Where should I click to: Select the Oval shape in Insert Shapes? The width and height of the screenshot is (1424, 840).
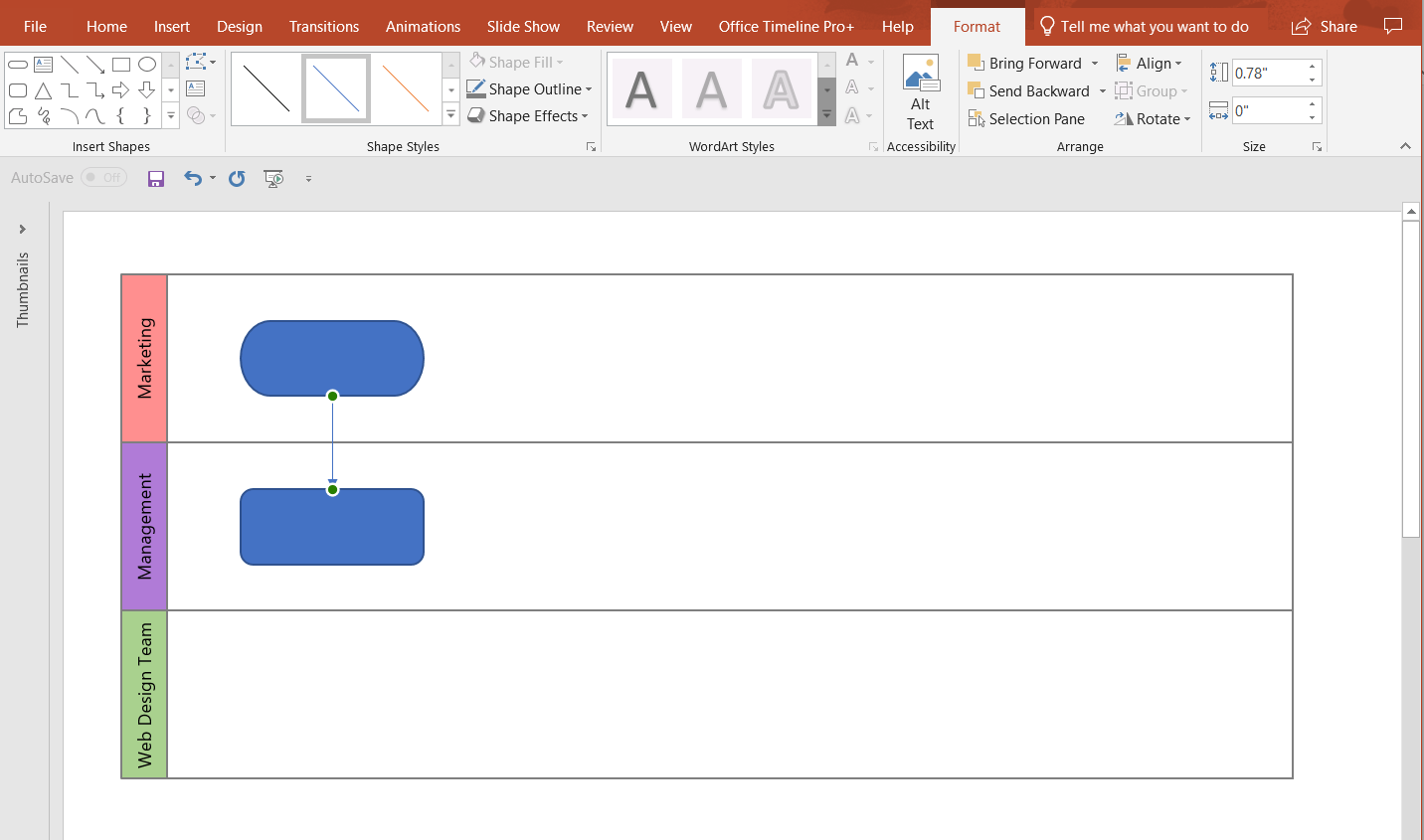point(147,64)
